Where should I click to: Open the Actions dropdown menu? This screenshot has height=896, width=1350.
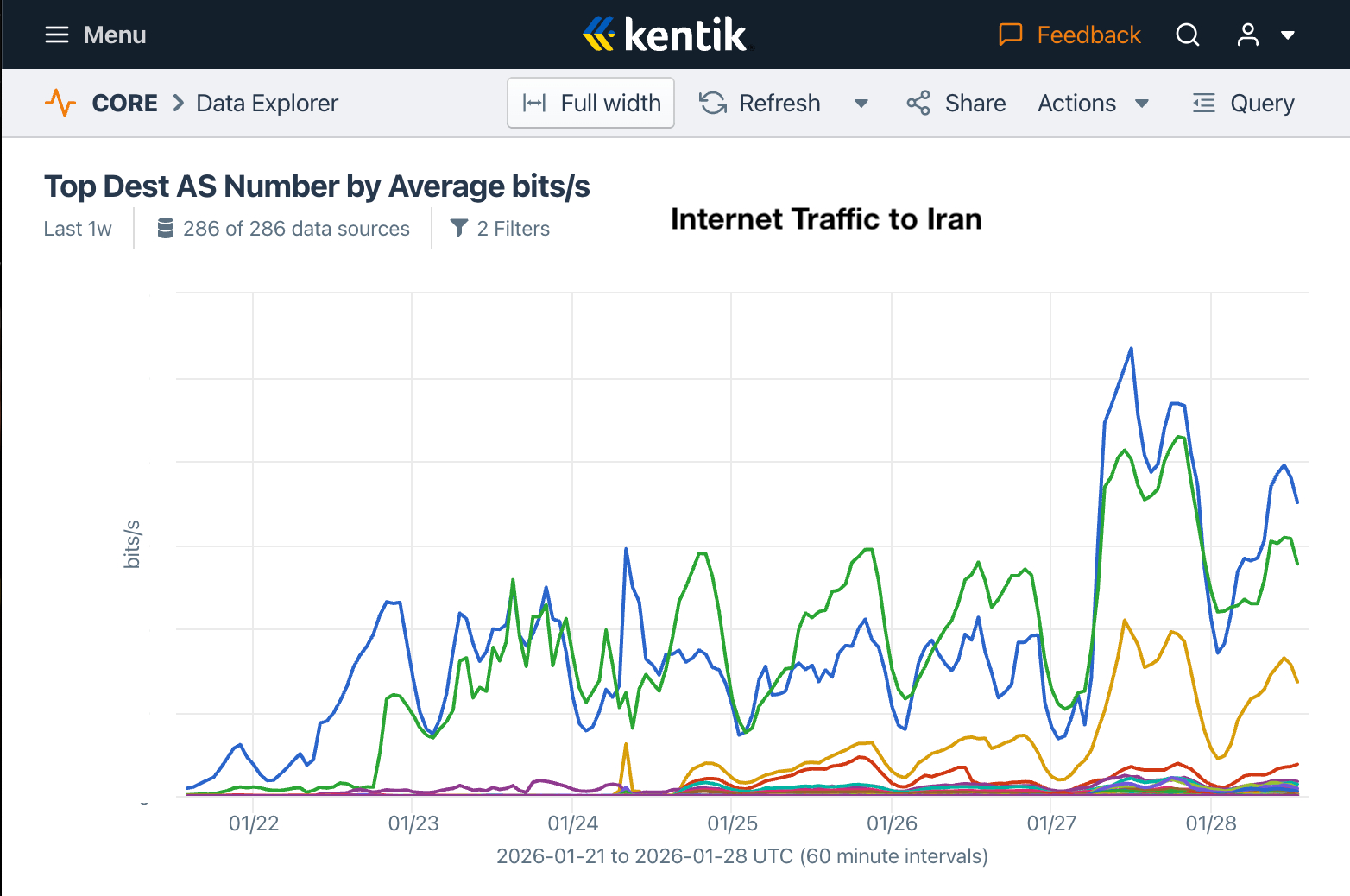click(1093, 104)
